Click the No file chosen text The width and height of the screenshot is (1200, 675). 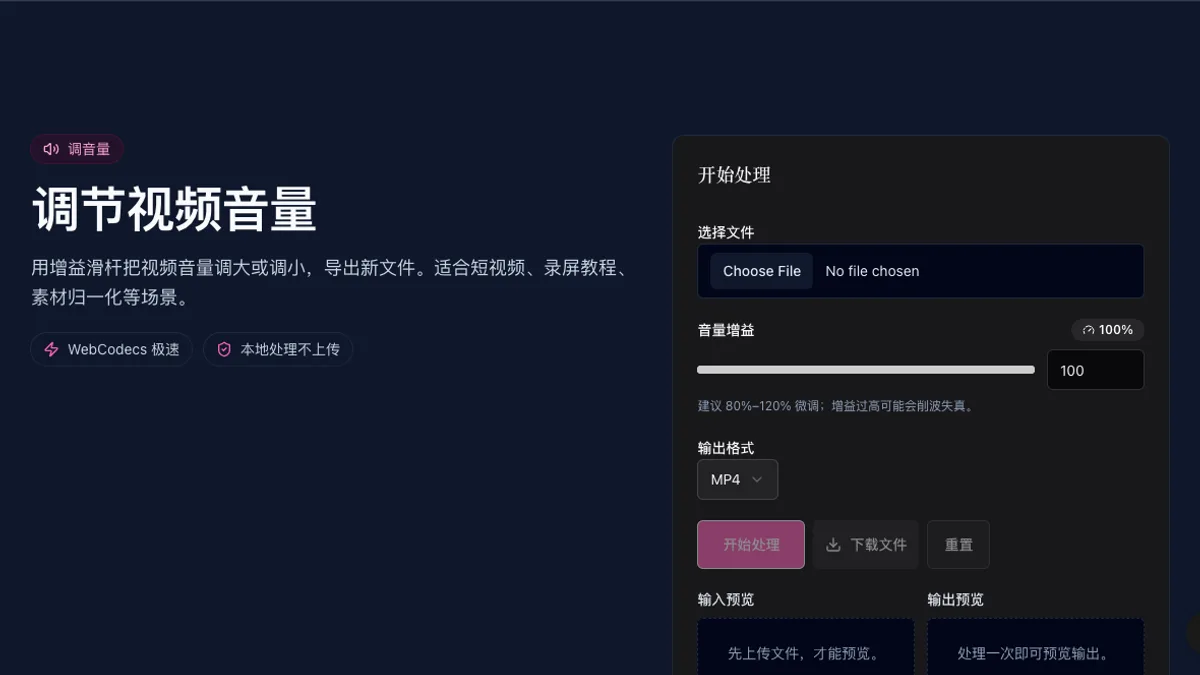[872, 271]
